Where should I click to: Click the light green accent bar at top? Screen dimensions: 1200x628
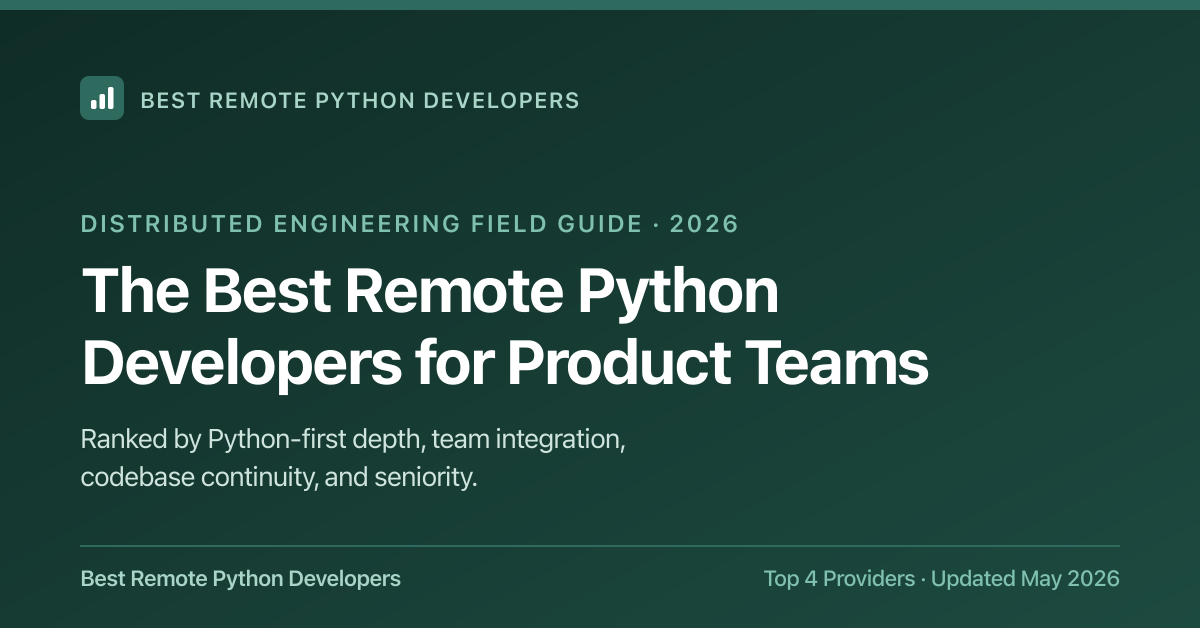pyautogui.click(x=600, y=5)
